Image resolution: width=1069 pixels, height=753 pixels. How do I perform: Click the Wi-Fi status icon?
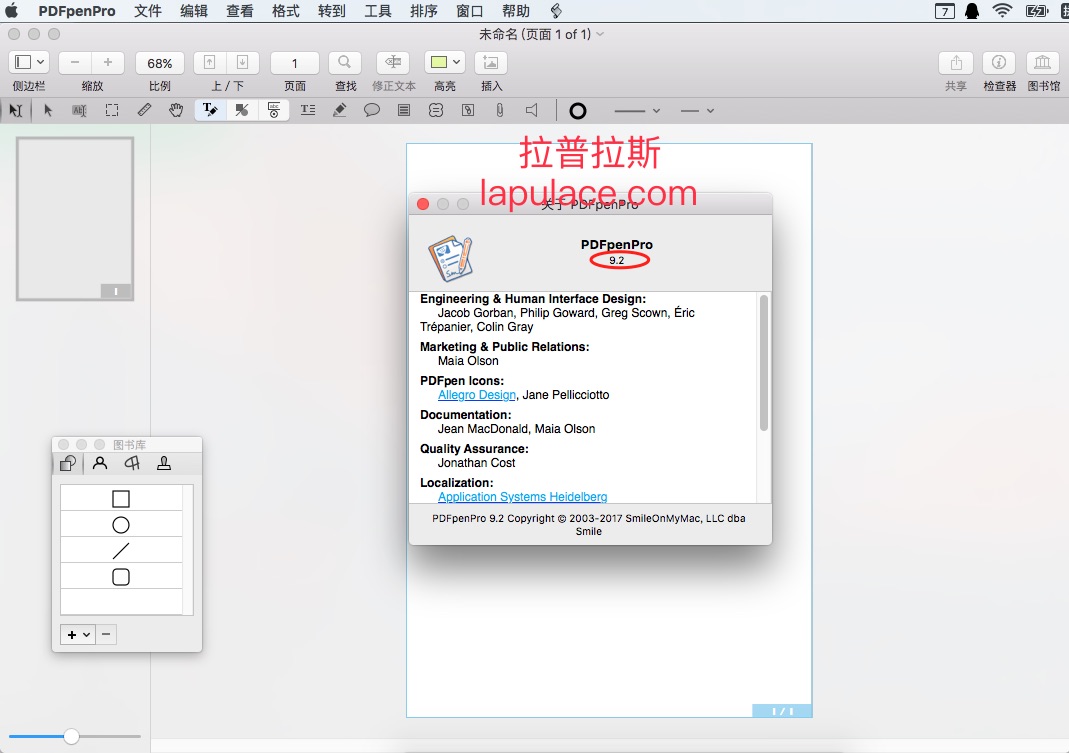(1002, 11)
